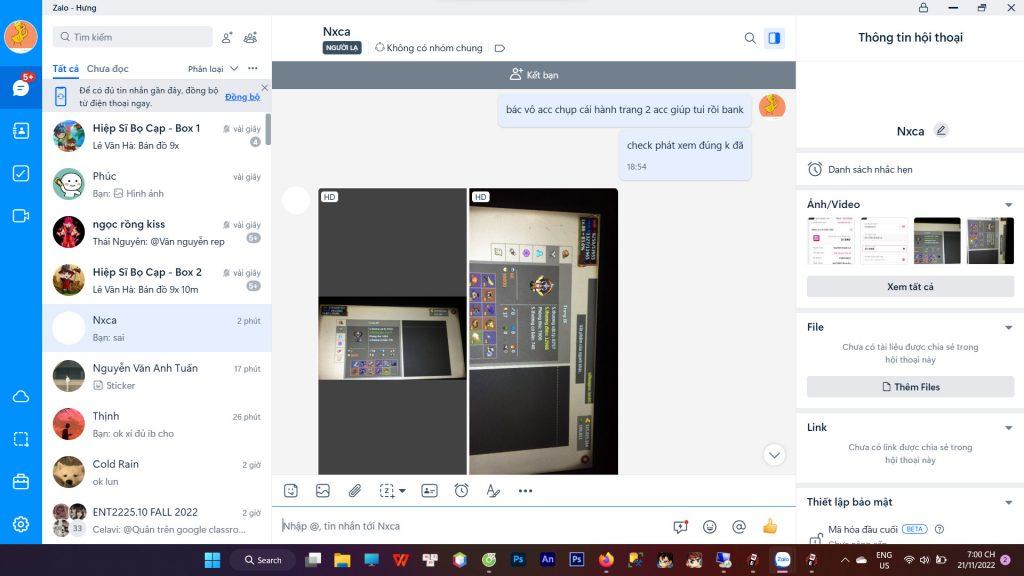Image resolution: width=1024 pixels, height=576 pixels.
Task: Send a thumbs-up like
Action: 770,526
